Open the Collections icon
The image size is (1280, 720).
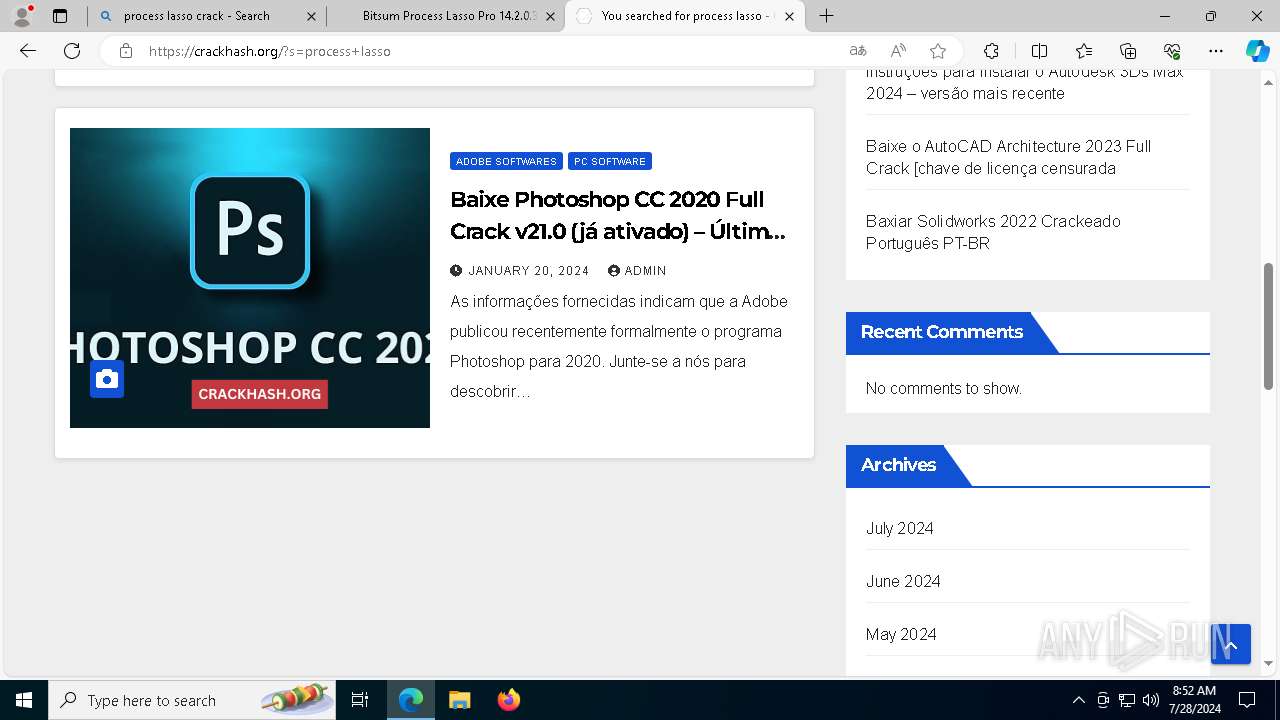click(1128, 51)
